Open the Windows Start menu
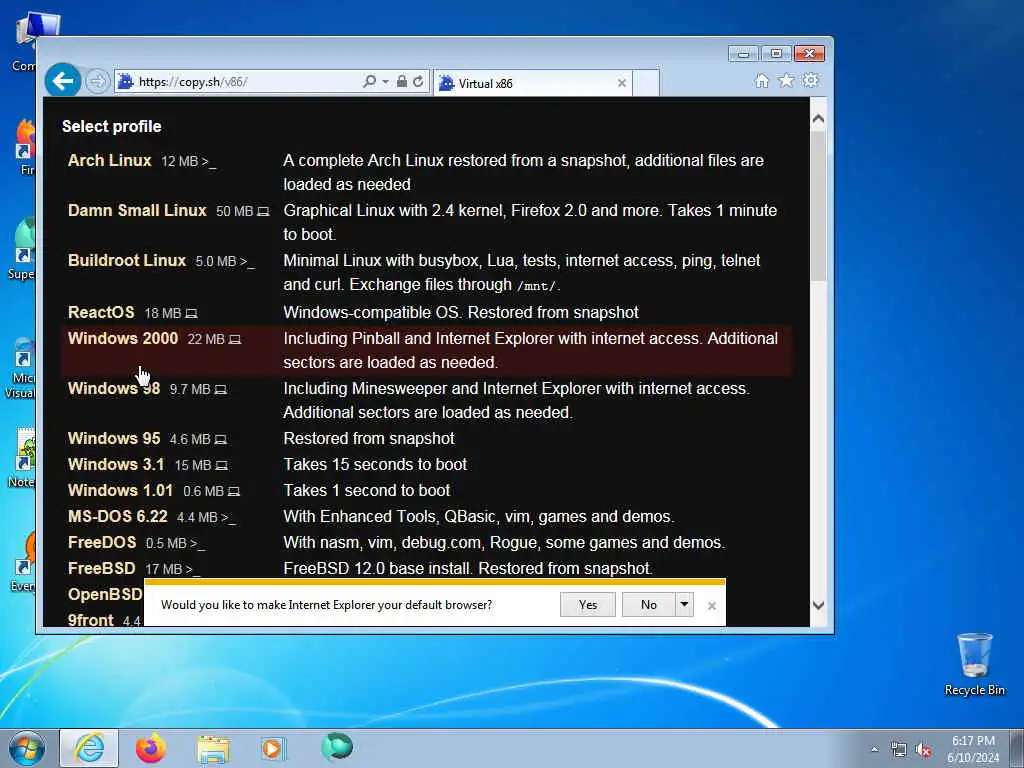Viewport: 1024px width, 768px height. point(27,748)
